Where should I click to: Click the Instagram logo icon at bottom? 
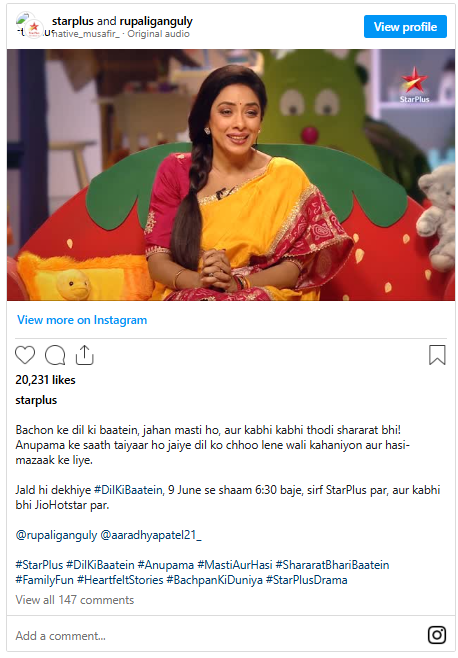click(x=437, y=635)
